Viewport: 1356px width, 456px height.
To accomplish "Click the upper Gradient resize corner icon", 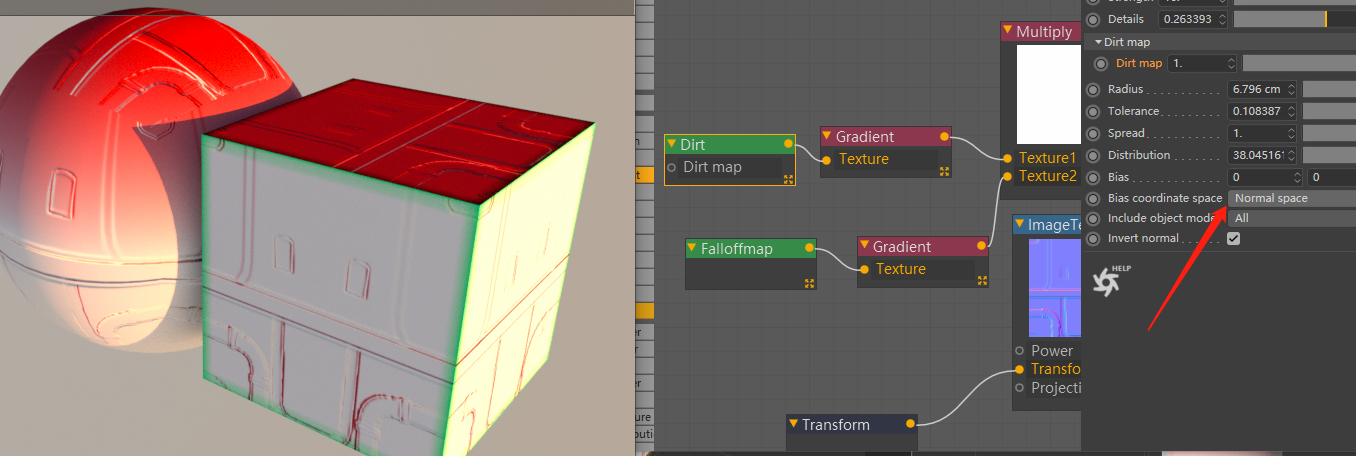I will [943, 172].
